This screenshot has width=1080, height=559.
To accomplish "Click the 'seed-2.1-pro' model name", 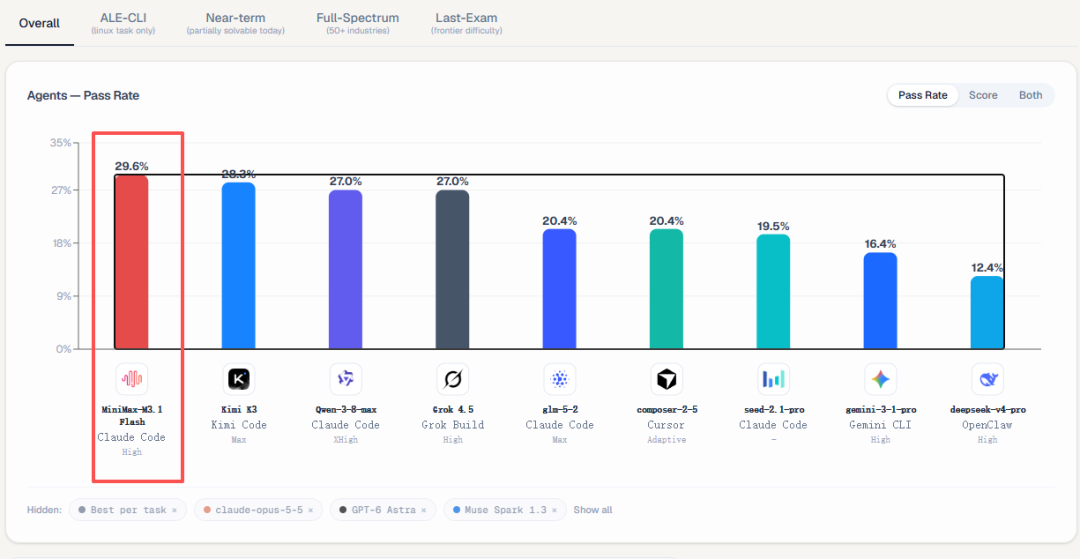I will pyautogui.click(x=773, y=410).
